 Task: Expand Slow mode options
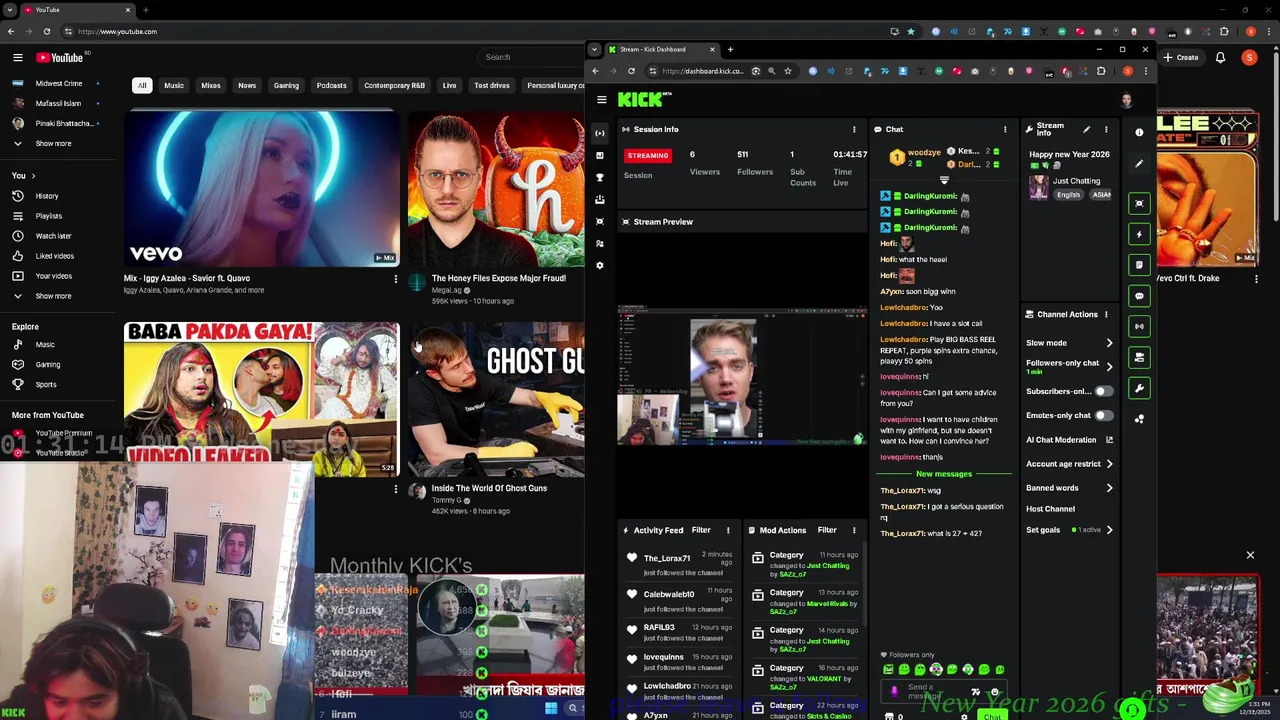pyautogui.click(x=1109, y=343)
